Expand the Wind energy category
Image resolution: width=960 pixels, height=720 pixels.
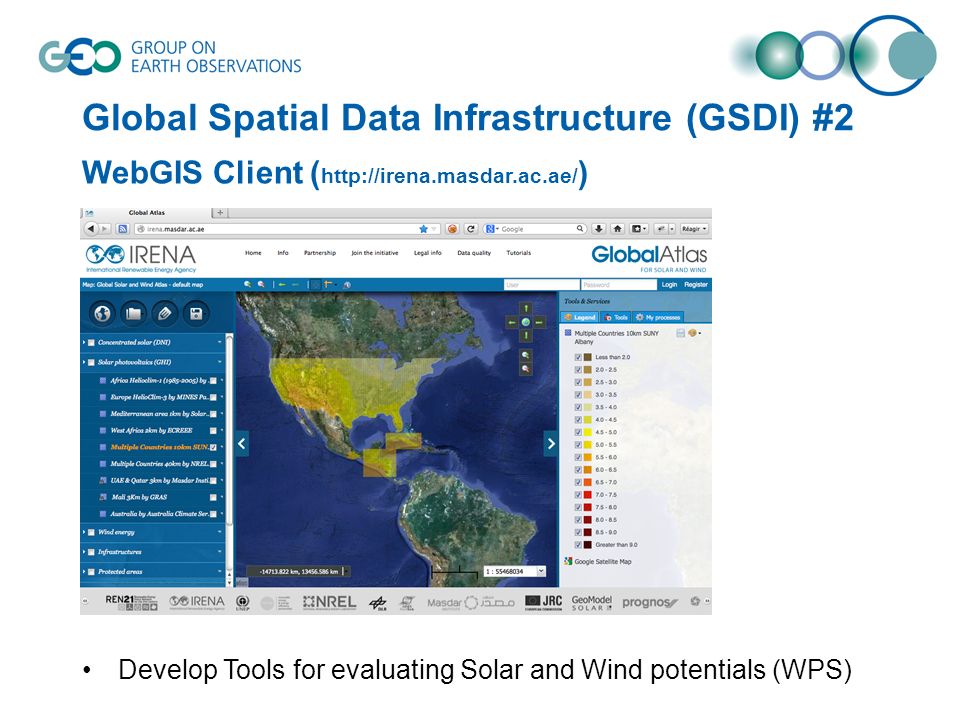[x=84, y=533]
